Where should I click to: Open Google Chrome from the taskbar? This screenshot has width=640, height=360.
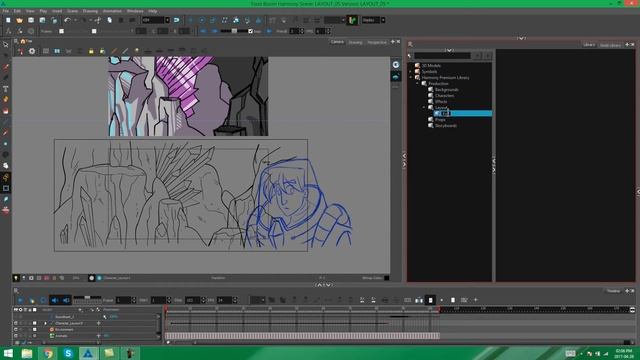pos(48,353)
